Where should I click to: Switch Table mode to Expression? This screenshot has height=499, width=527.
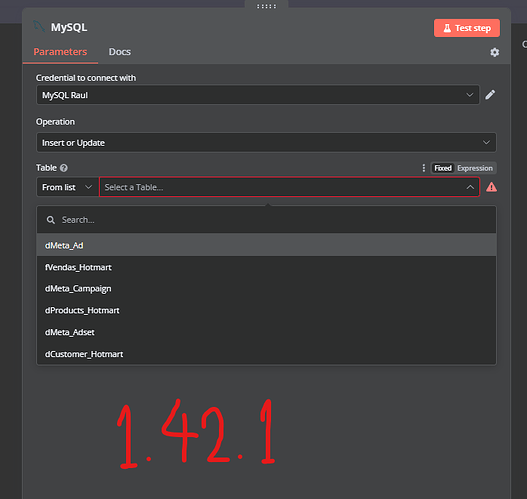pos(475,168)
